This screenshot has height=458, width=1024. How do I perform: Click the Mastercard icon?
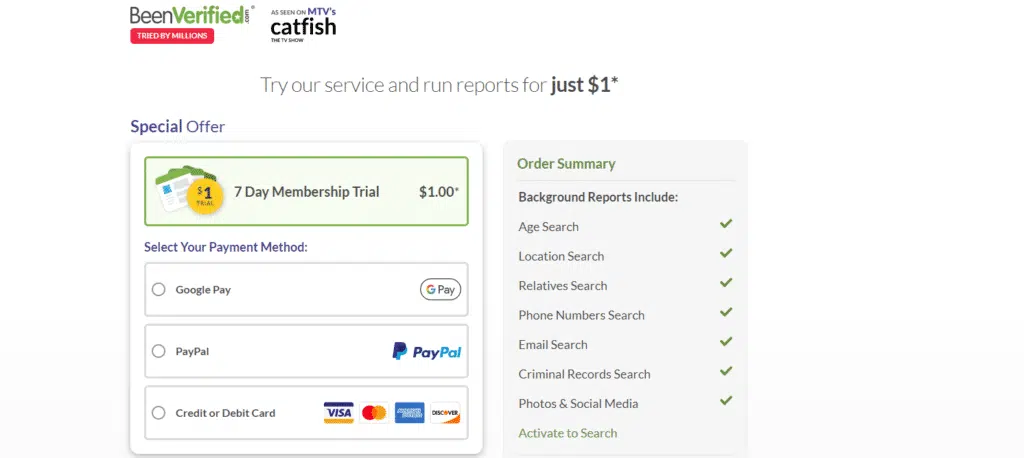[374, 413]
